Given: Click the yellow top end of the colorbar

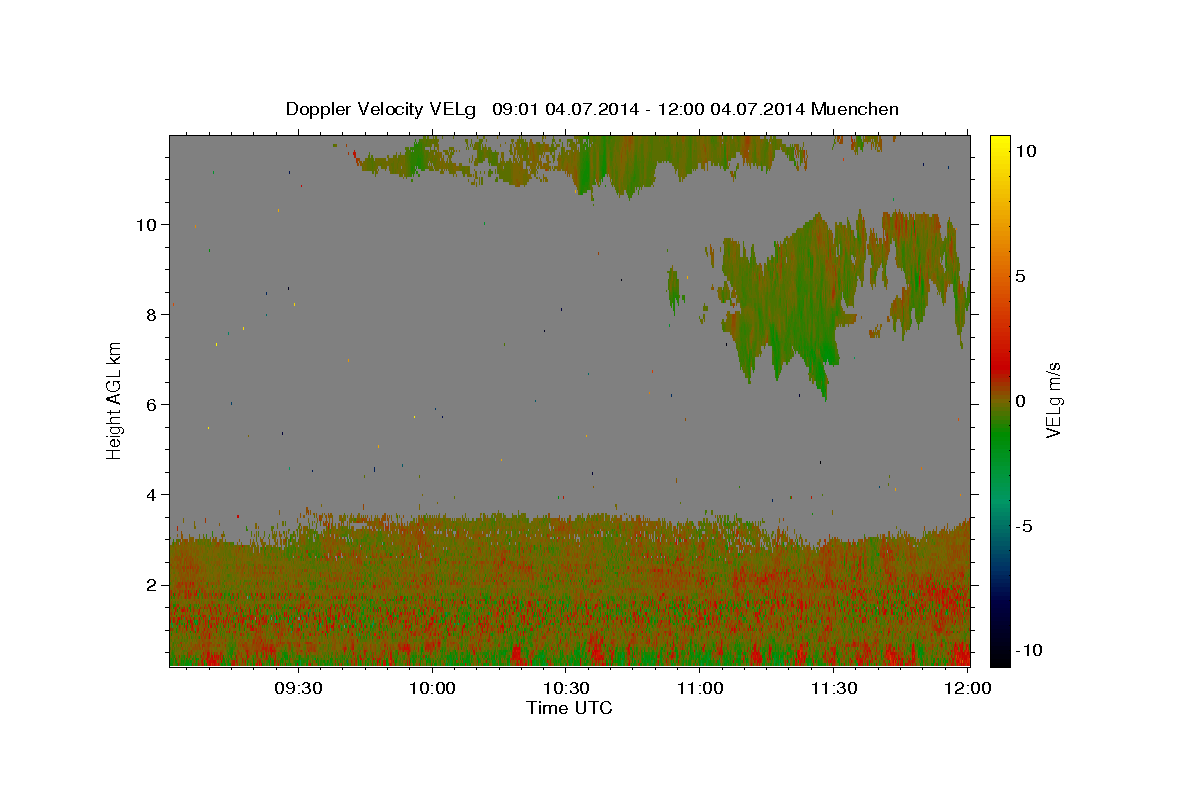Looking at the screenshot, I should click(x=999, y=145).
